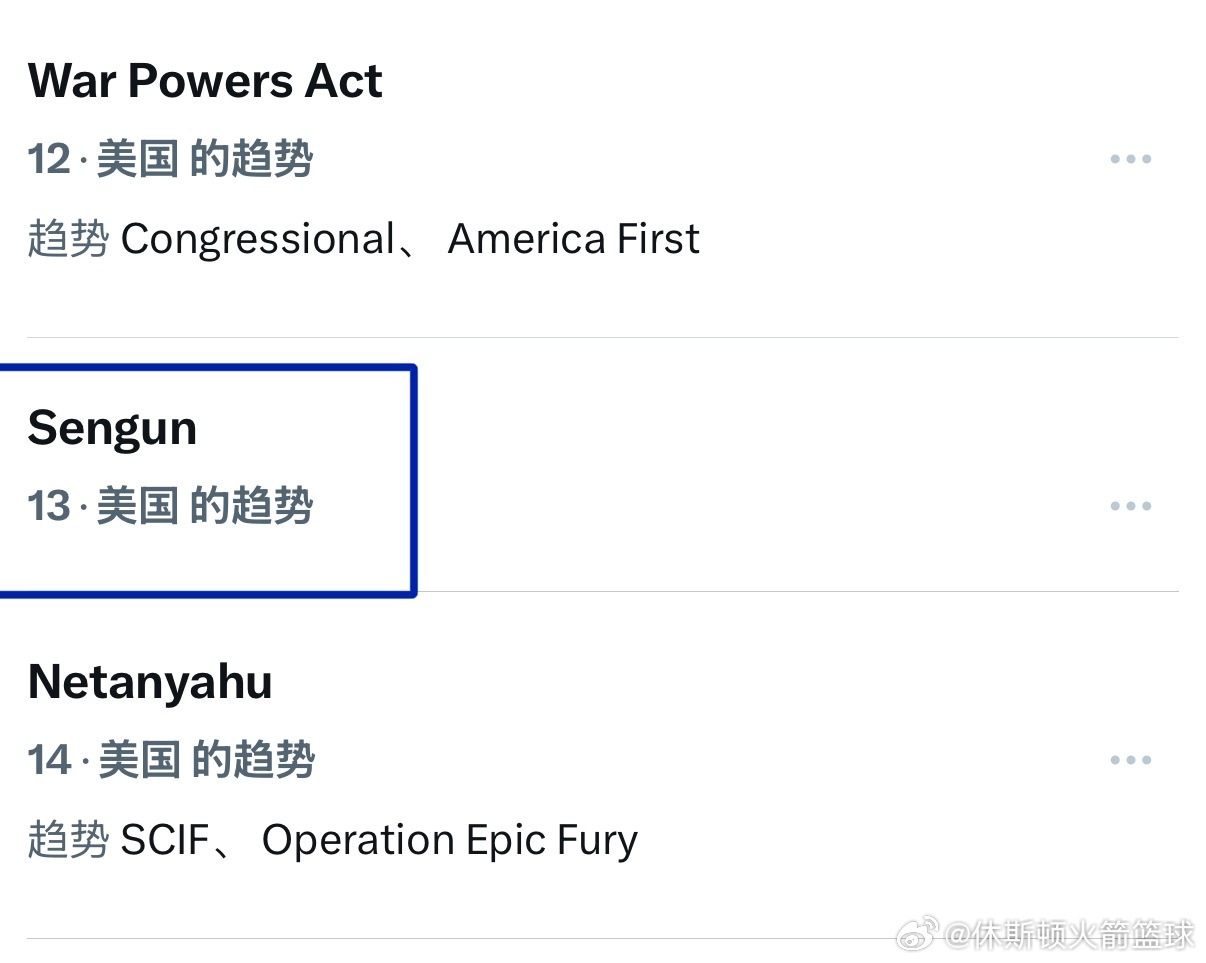Click the 13 · 美国 的趋势 label under Sengun
The height and width of the screenshot is (963, 1206).
(x=172, y=505)
